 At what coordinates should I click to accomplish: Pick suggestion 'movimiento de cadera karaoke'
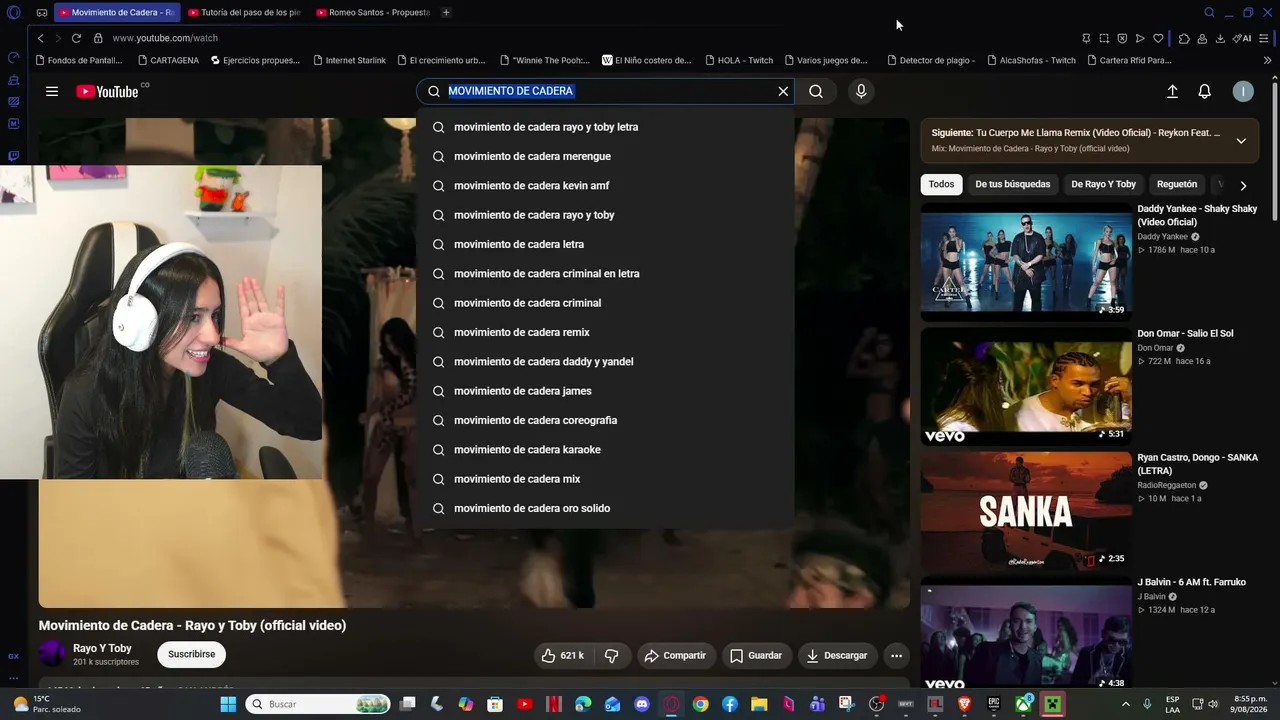(606, 450)
